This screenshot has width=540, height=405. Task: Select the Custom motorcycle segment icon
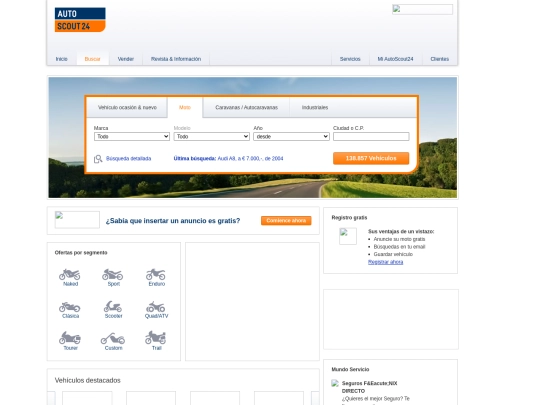click(113, 339)
